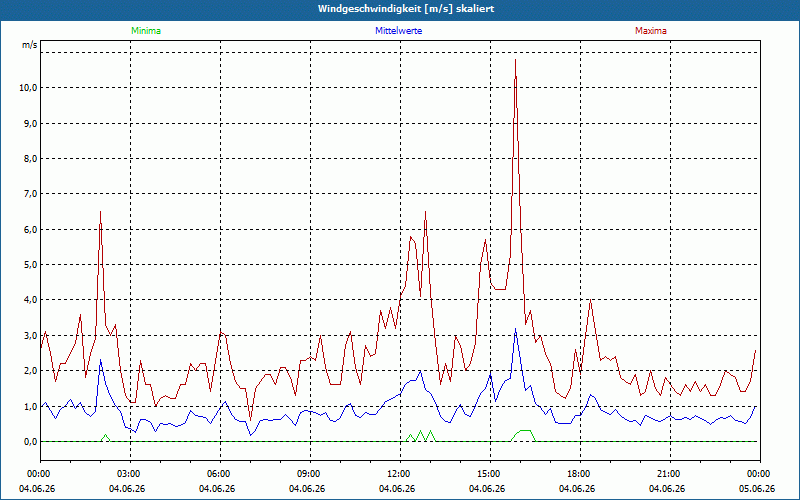The width and height of the screenshot is (800, 500).
Task: Click the blue Mittelwerte legend label
Action: [398, 31]
